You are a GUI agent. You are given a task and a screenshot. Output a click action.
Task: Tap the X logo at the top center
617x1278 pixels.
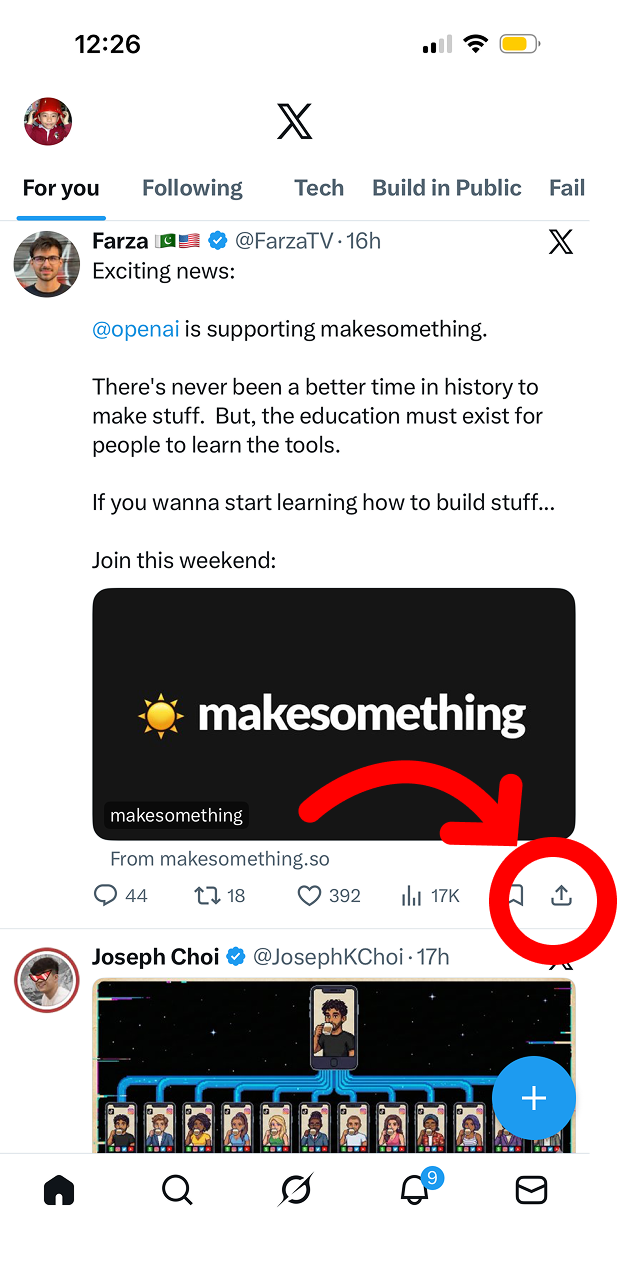295,122
